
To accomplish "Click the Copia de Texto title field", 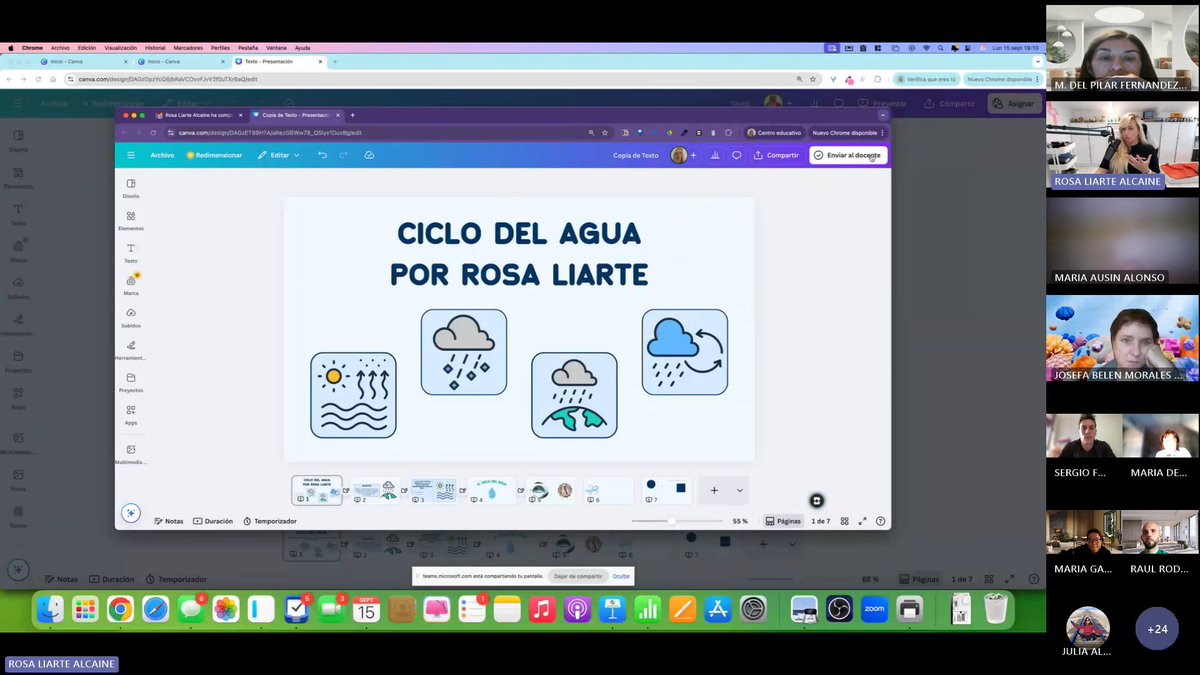I will [636, 155].
